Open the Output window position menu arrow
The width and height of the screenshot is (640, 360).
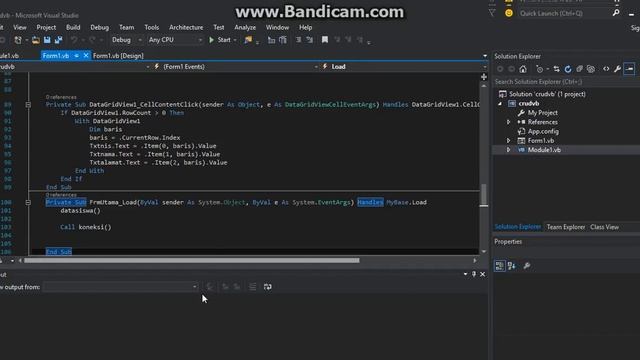tap(465, 274)
